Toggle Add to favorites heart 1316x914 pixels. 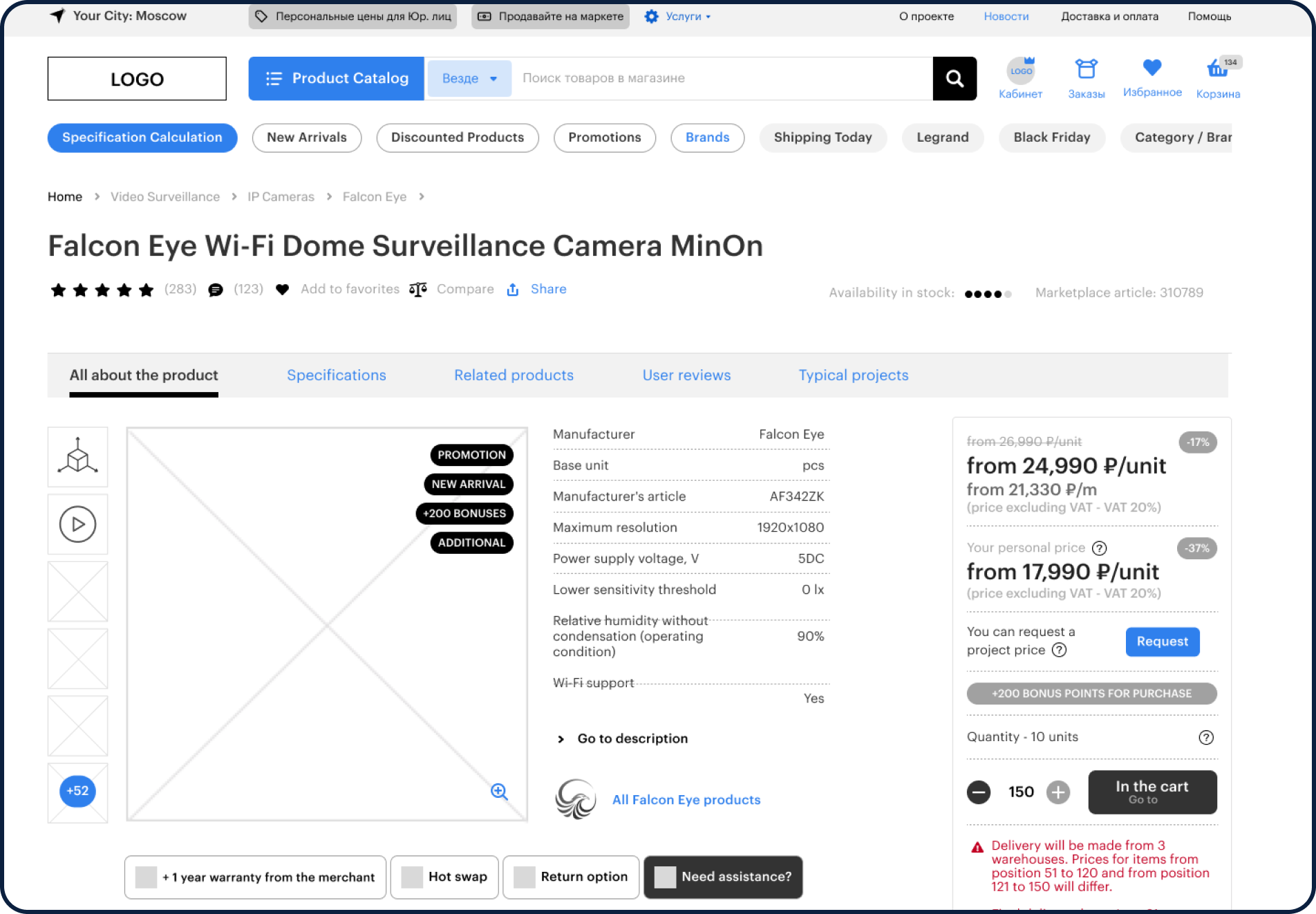click(x=282, y=289)
